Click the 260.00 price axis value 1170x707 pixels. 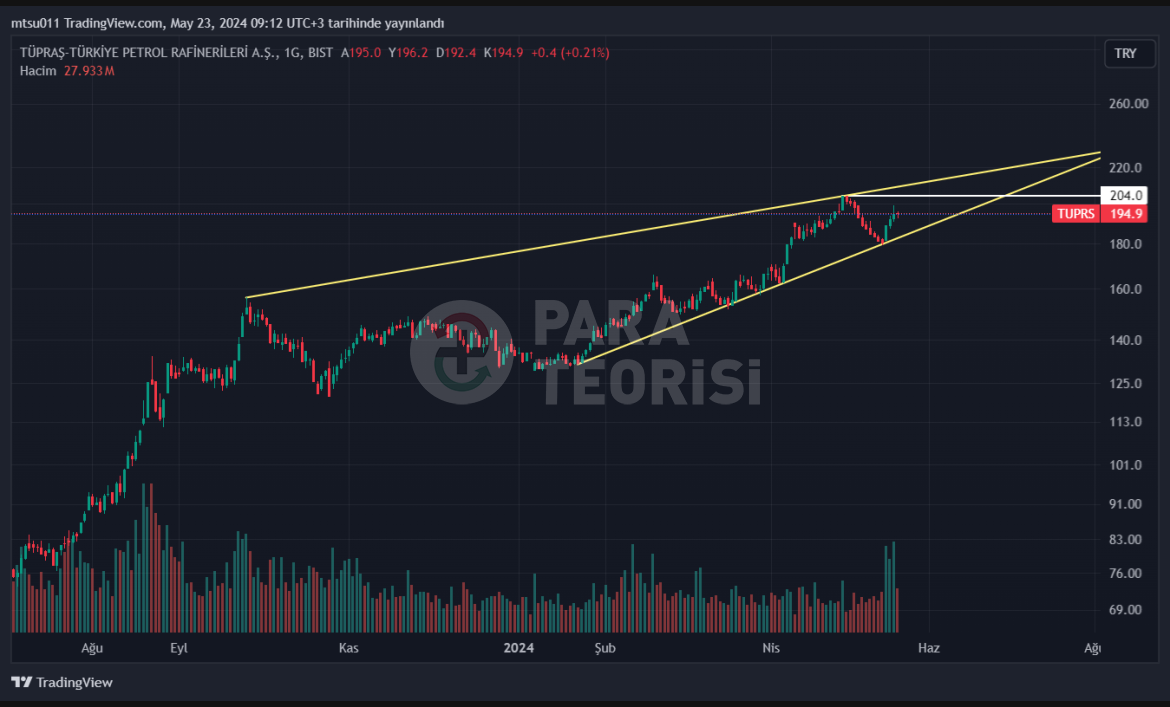click(x=1128, y=104)
